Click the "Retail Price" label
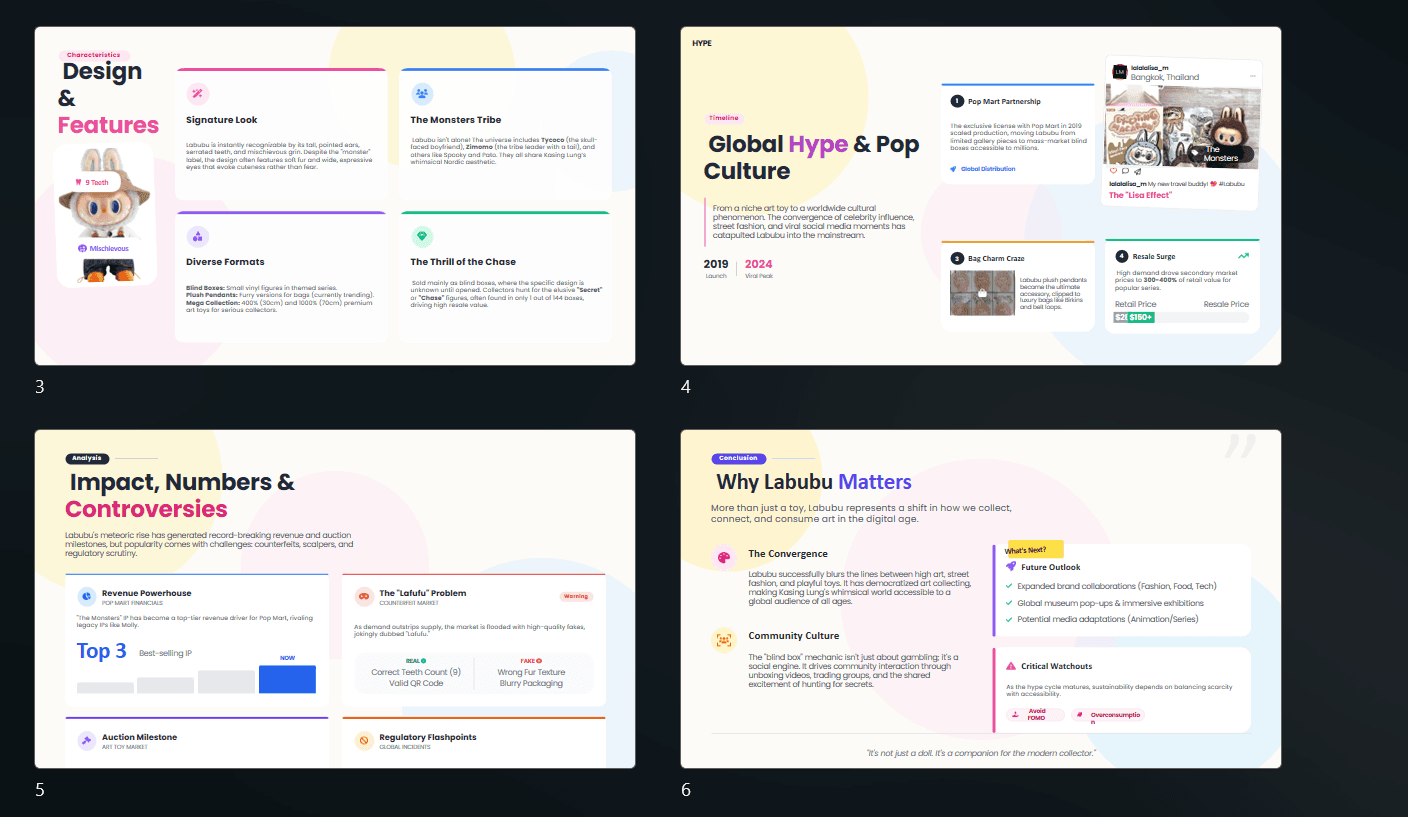 point(1136,304)
